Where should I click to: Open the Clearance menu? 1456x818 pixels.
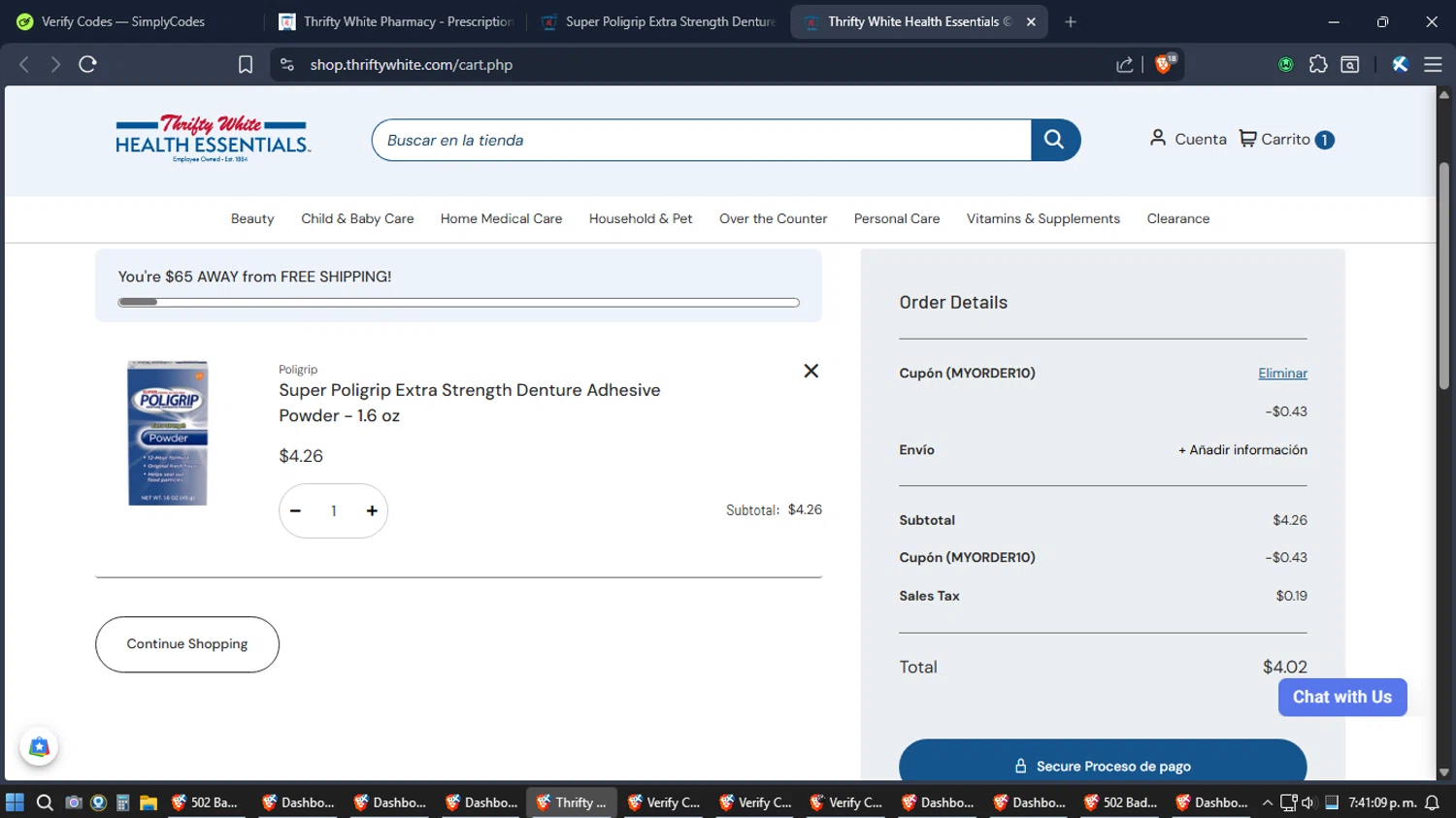pyautogui.click(x=1178, y=218)
